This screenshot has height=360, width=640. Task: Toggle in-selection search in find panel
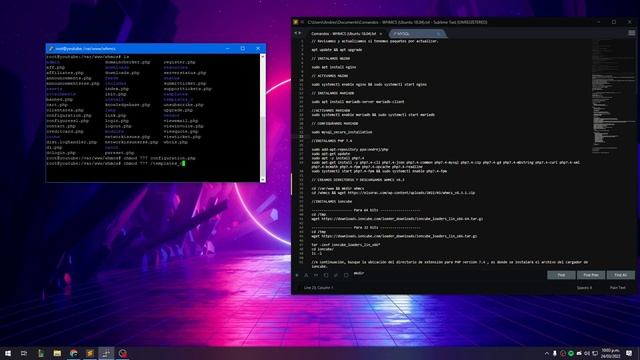[x=336, y=275]
